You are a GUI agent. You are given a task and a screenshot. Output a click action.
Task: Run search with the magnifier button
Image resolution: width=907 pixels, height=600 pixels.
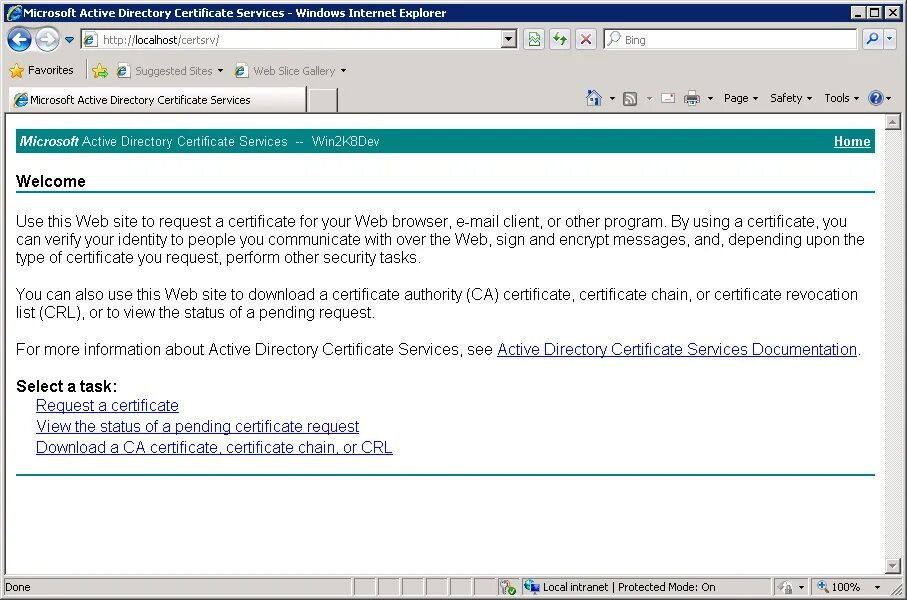[x=872, y=39]
